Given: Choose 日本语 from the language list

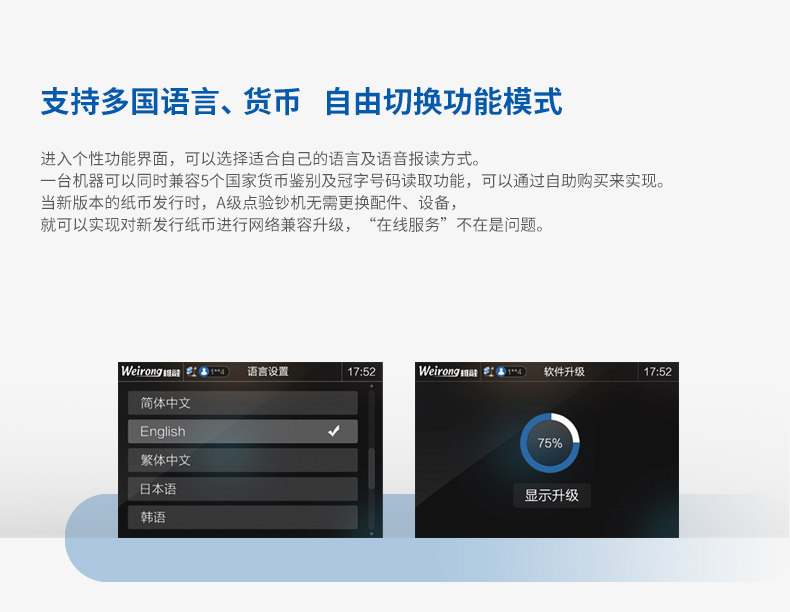Looking at the screenshot, I should tap(243, 489).
